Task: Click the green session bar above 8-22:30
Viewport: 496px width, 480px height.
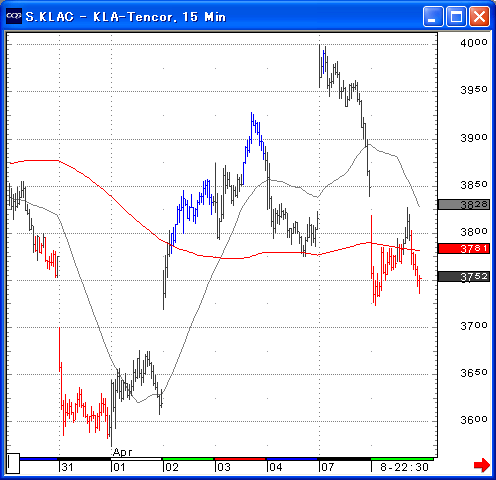Action: click(x=402, y=459)
